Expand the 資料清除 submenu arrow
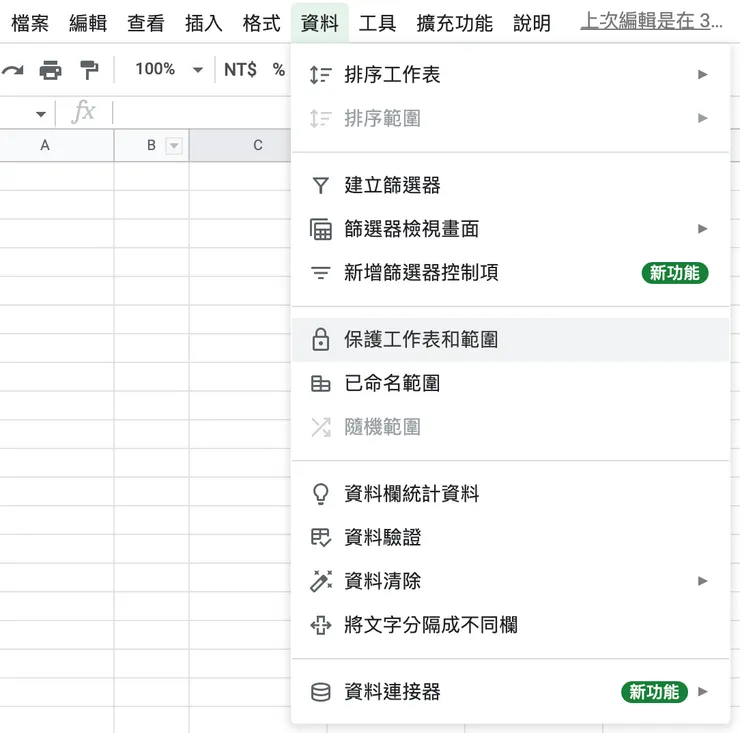 coord(703,581)
